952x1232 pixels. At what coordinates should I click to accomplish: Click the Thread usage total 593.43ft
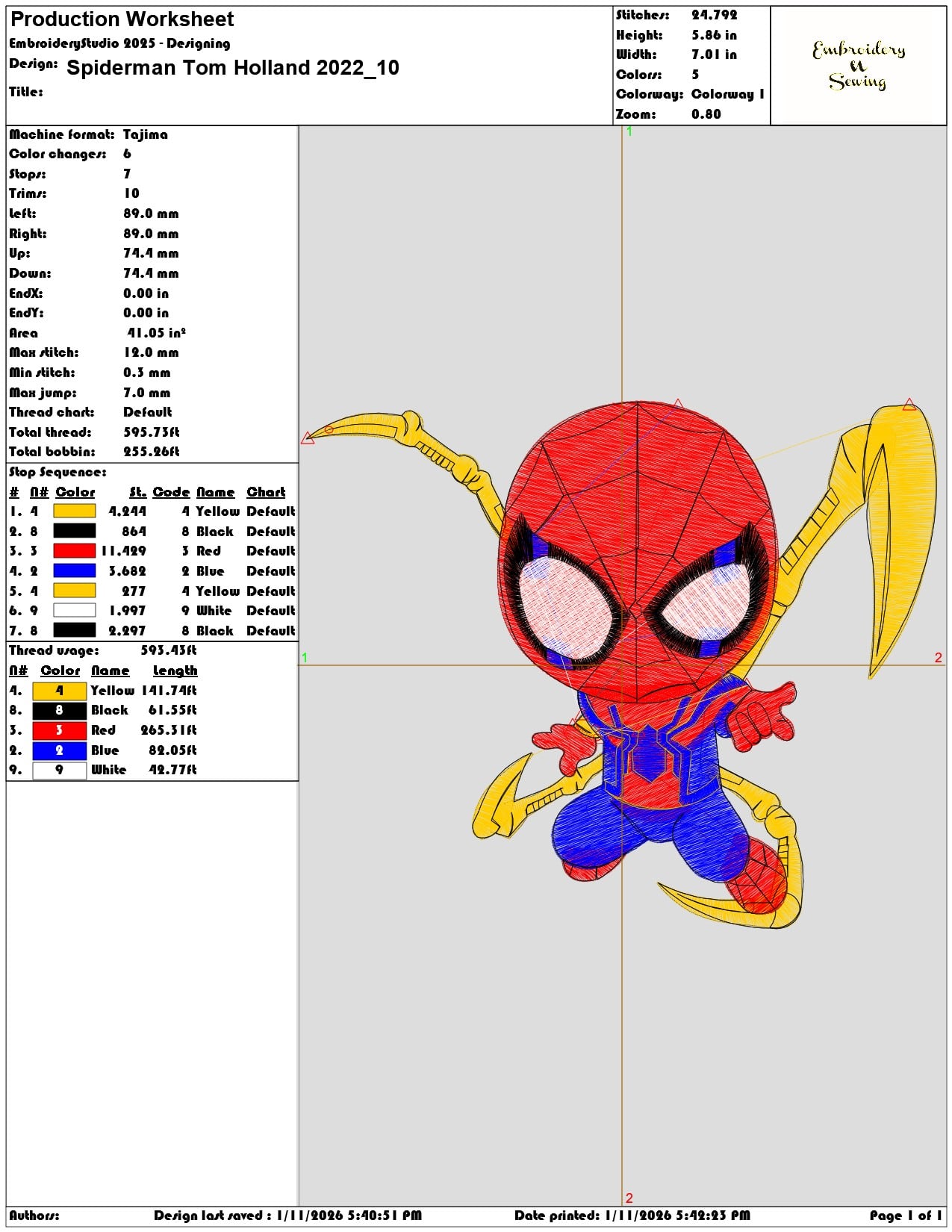tap(169, 650)
